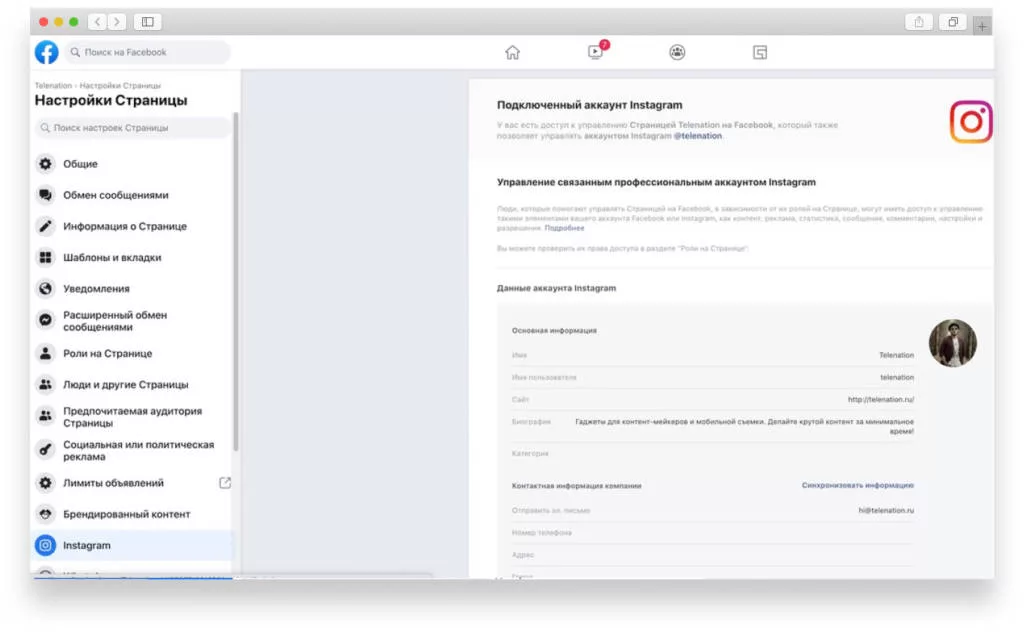Open the Pages feed icon in top navigation
1024x632 pixels.
point(760,52)
